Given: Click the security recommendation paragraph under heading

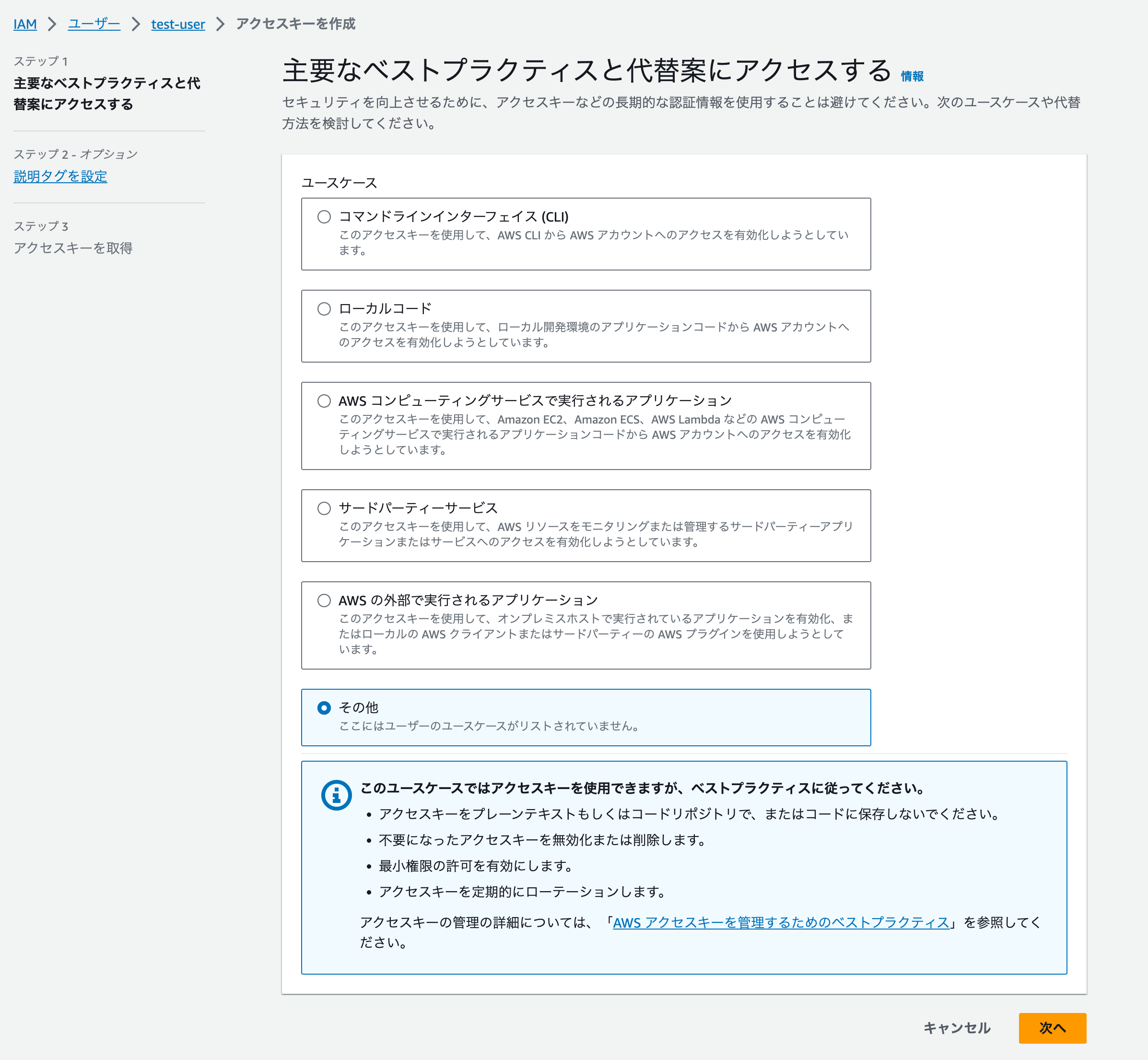Looking at the screenshot, I should (681, 112).
